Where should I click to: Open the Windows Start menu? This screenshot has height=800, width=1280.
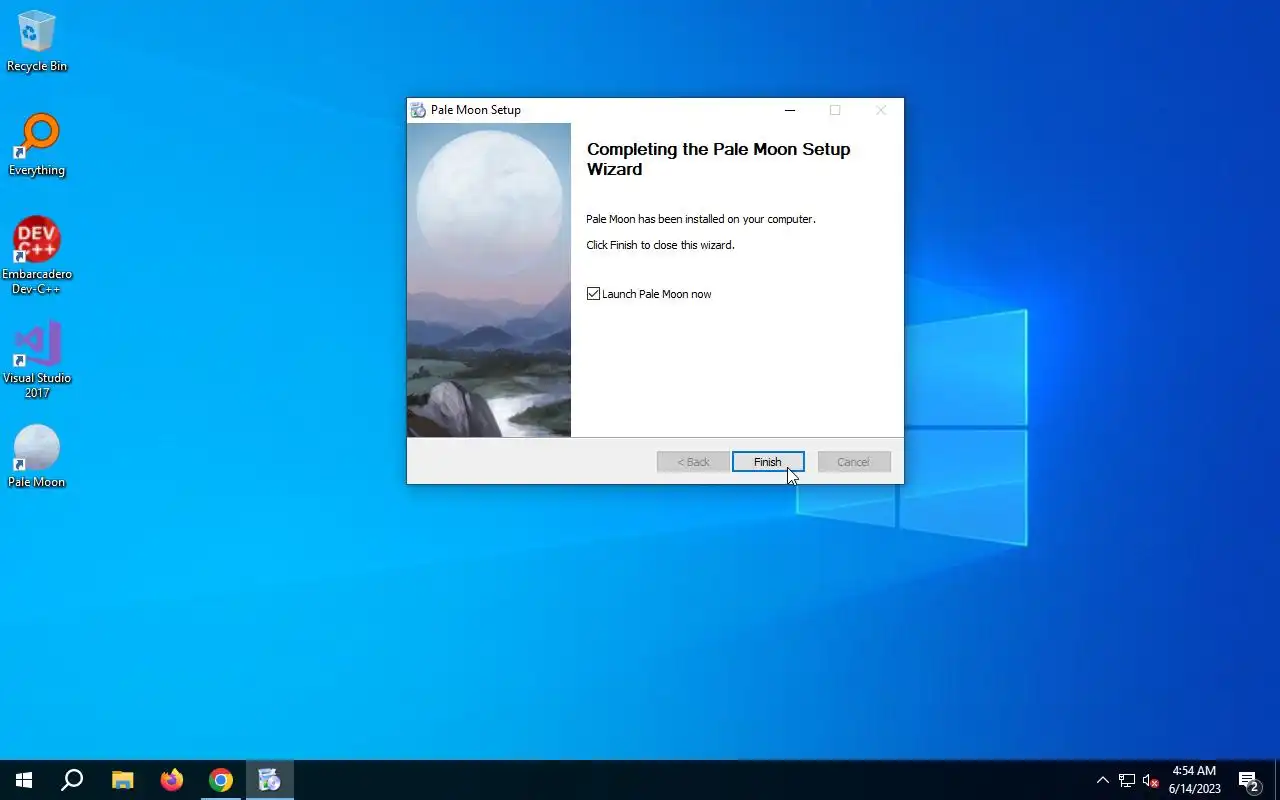click(24, 780)
